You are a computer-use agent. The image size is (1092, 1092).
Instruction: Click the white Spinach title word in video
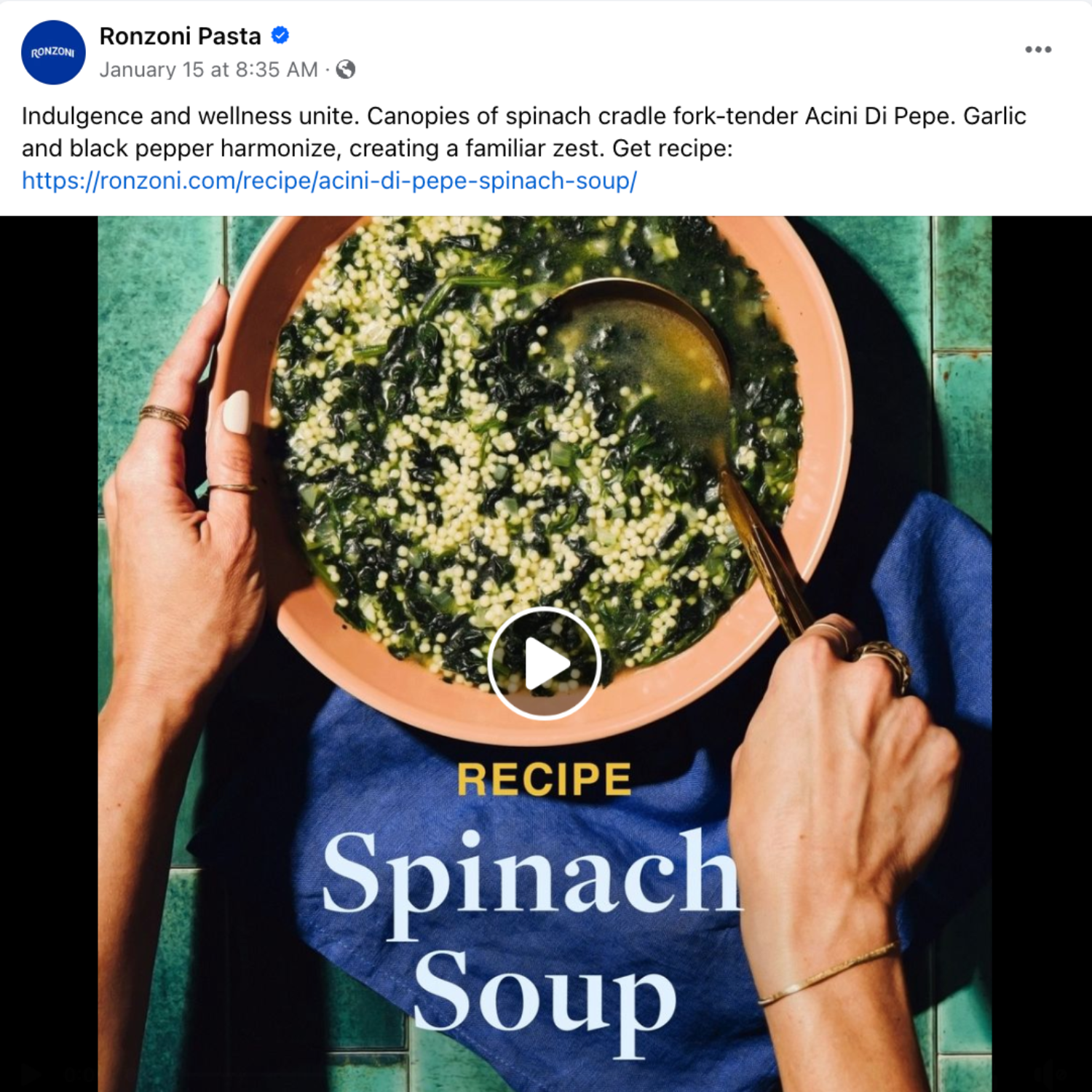pyautogui.click(x=531, y=881)
